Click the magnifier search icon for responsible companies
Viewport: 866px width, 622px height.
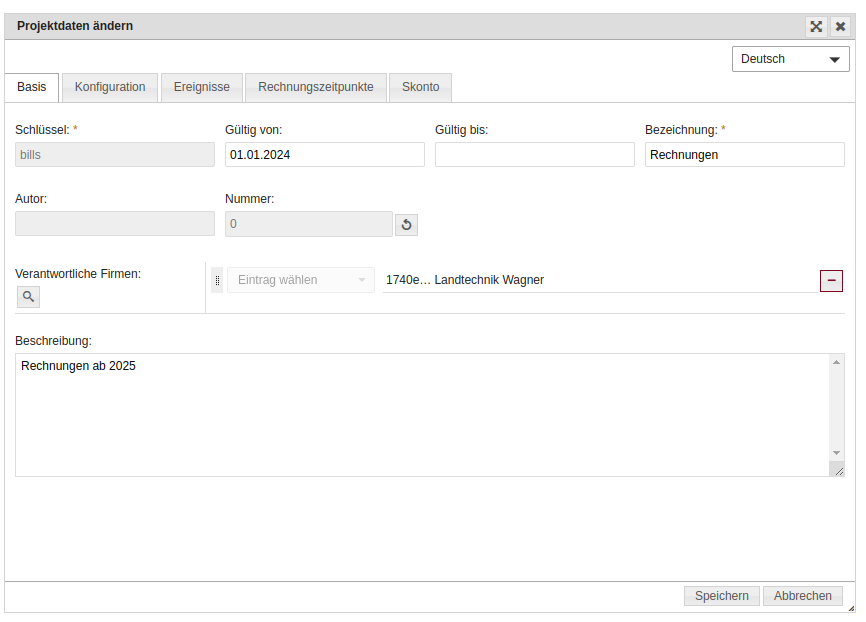tap(28, 296)
